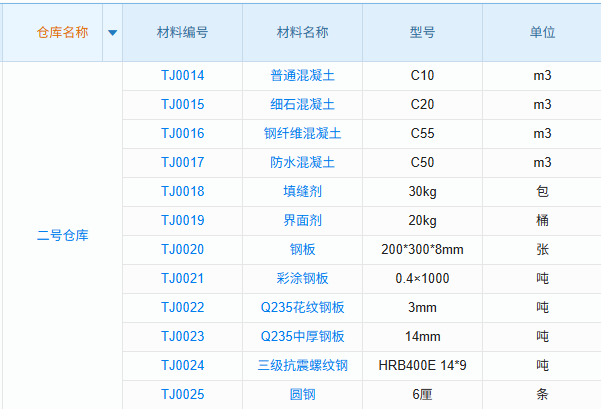This screenshot has width=601, height=409.
Task: Click the TJ0025 material code
Action: click(182, 394)
